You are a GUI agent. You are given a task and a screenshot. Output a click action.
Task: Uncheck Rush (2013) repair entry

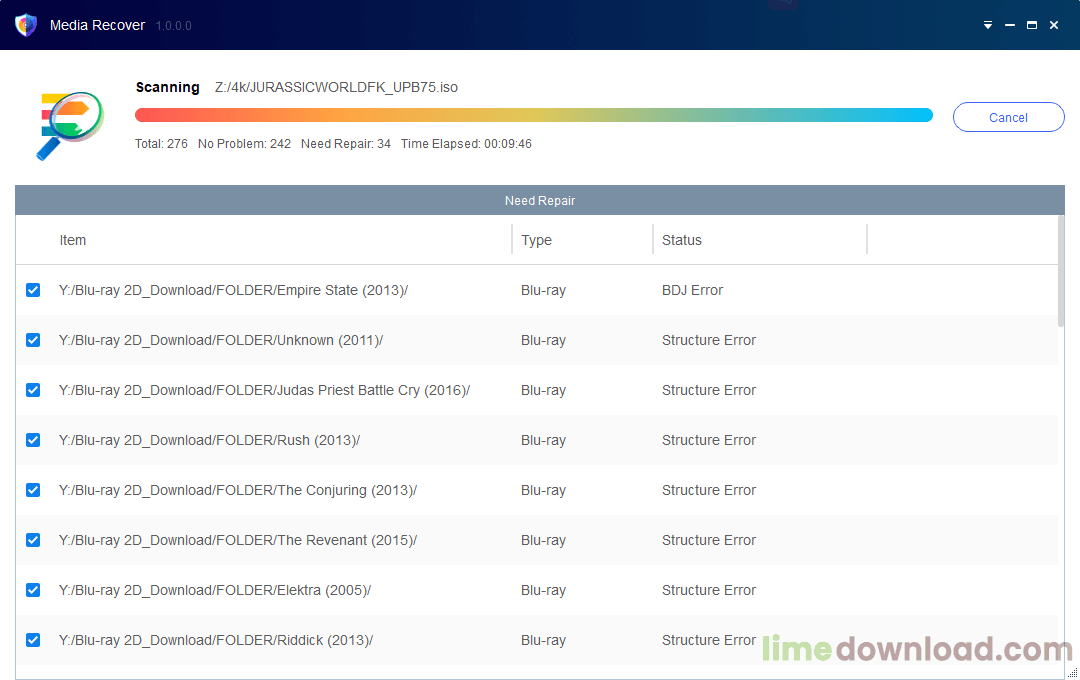tap(33, 440)
